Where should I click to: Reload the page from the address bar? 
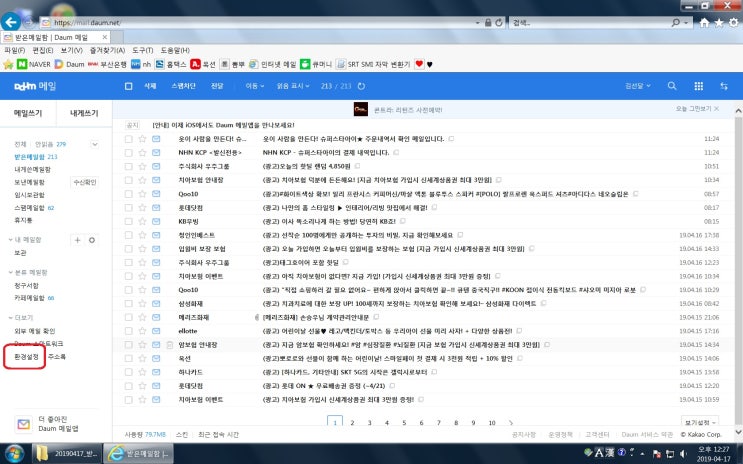499,22
